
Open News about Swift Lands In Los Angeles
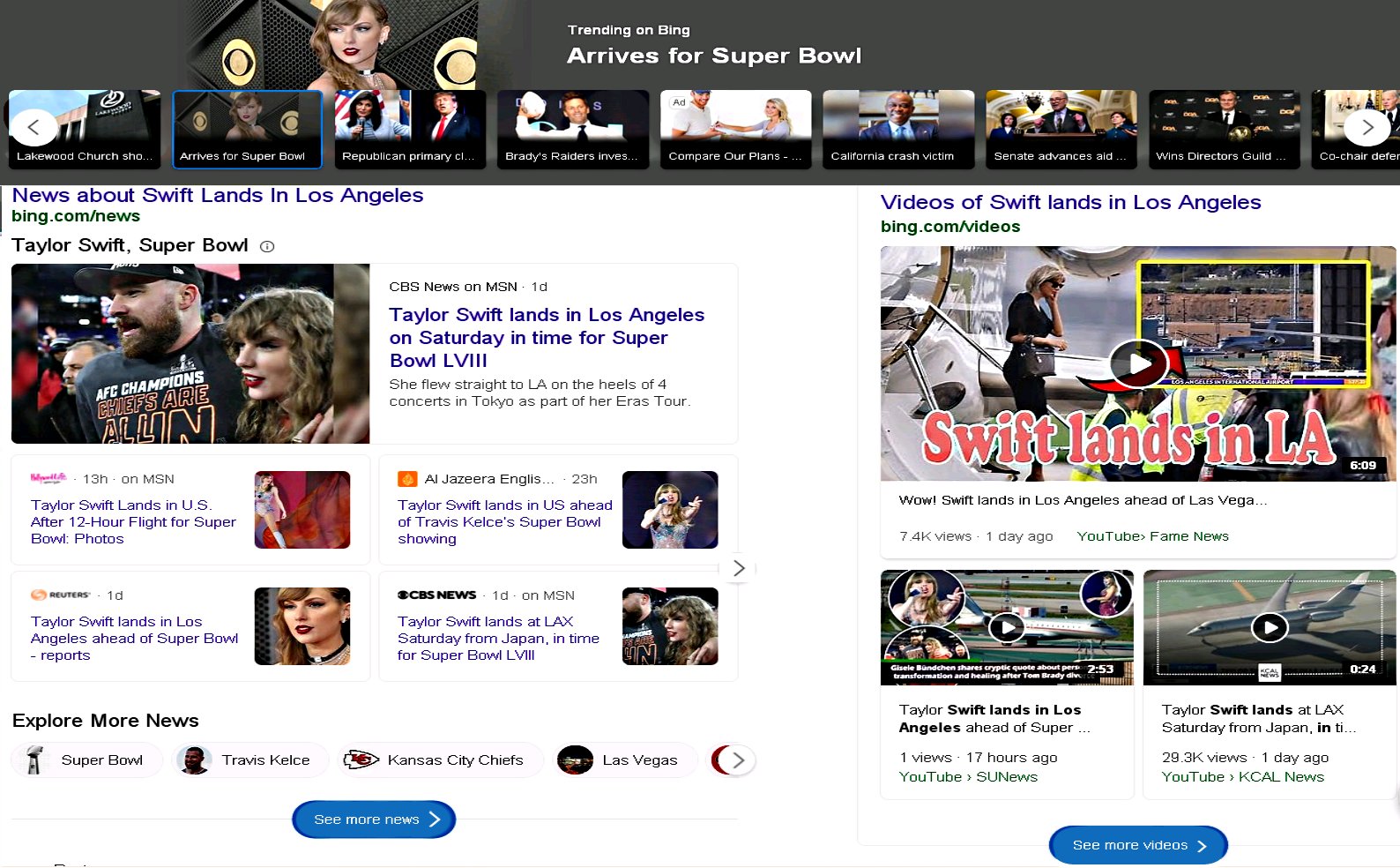[218, 195]
